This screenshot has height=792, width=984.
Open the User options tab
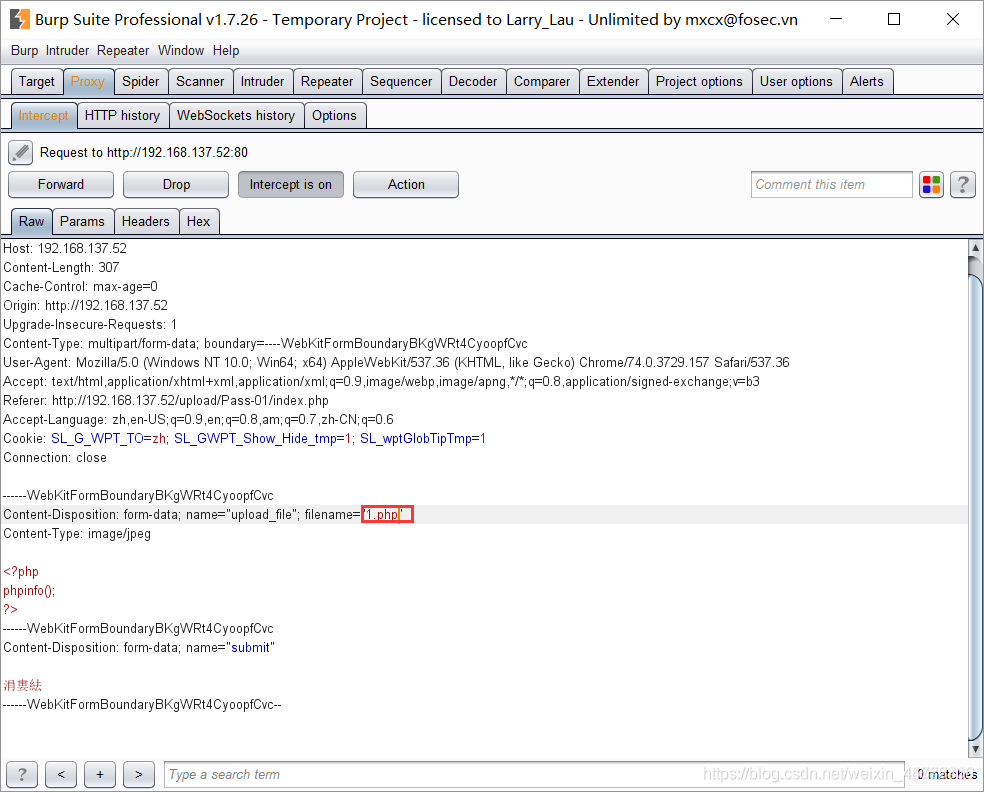click(796, 82)
